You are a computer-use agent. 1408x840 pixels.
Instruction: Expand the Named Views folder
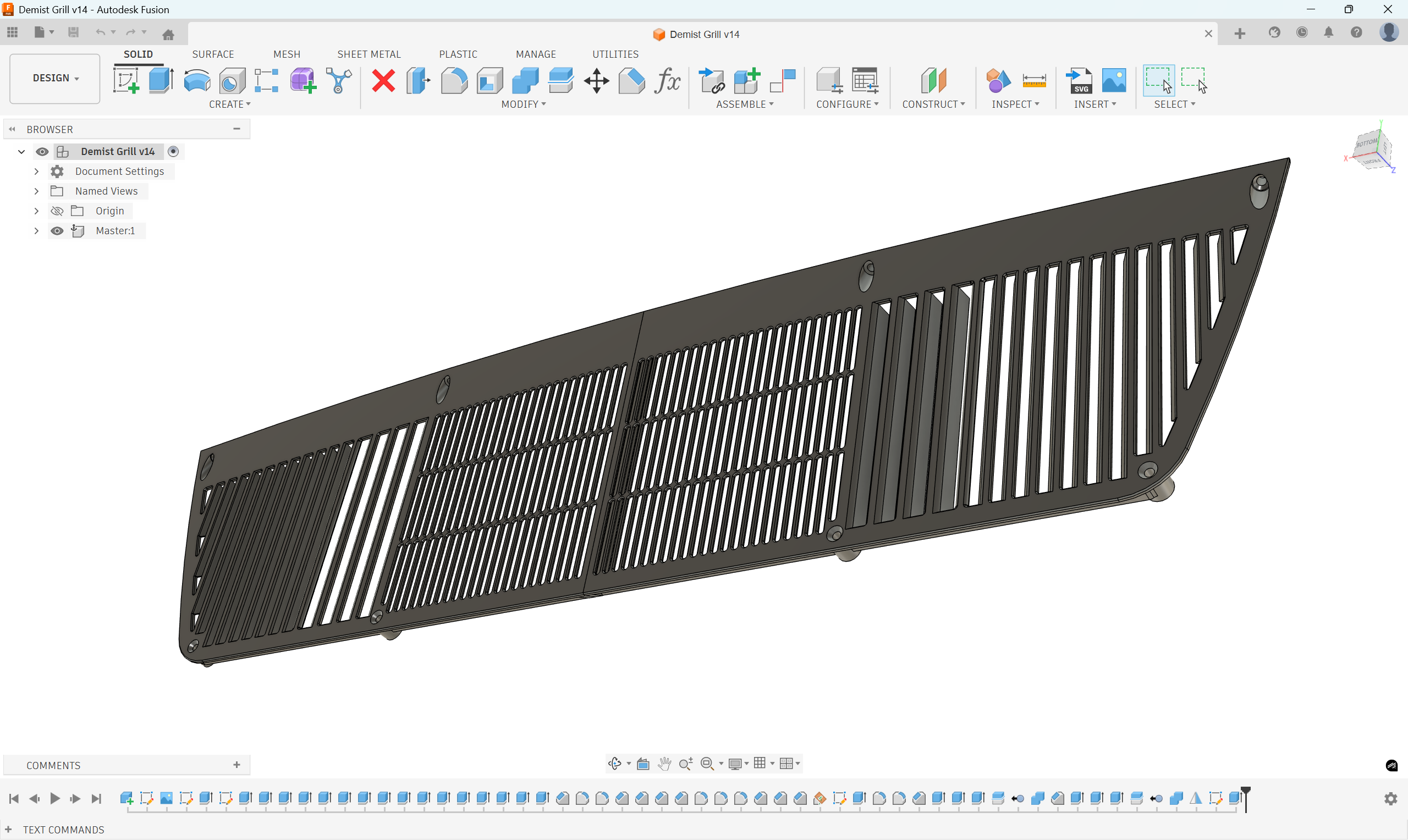(x=36, y=191)
